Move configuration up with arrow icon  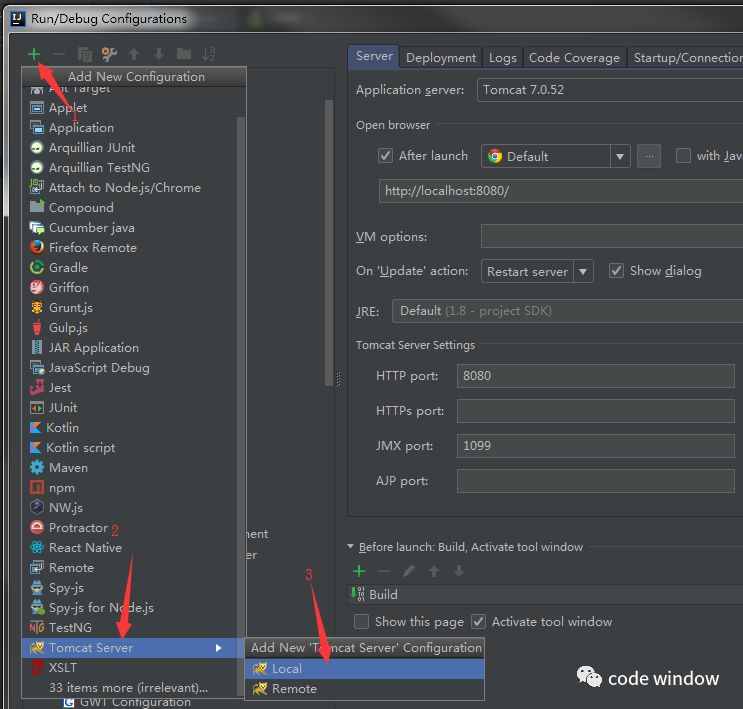(x=134, y=55)
